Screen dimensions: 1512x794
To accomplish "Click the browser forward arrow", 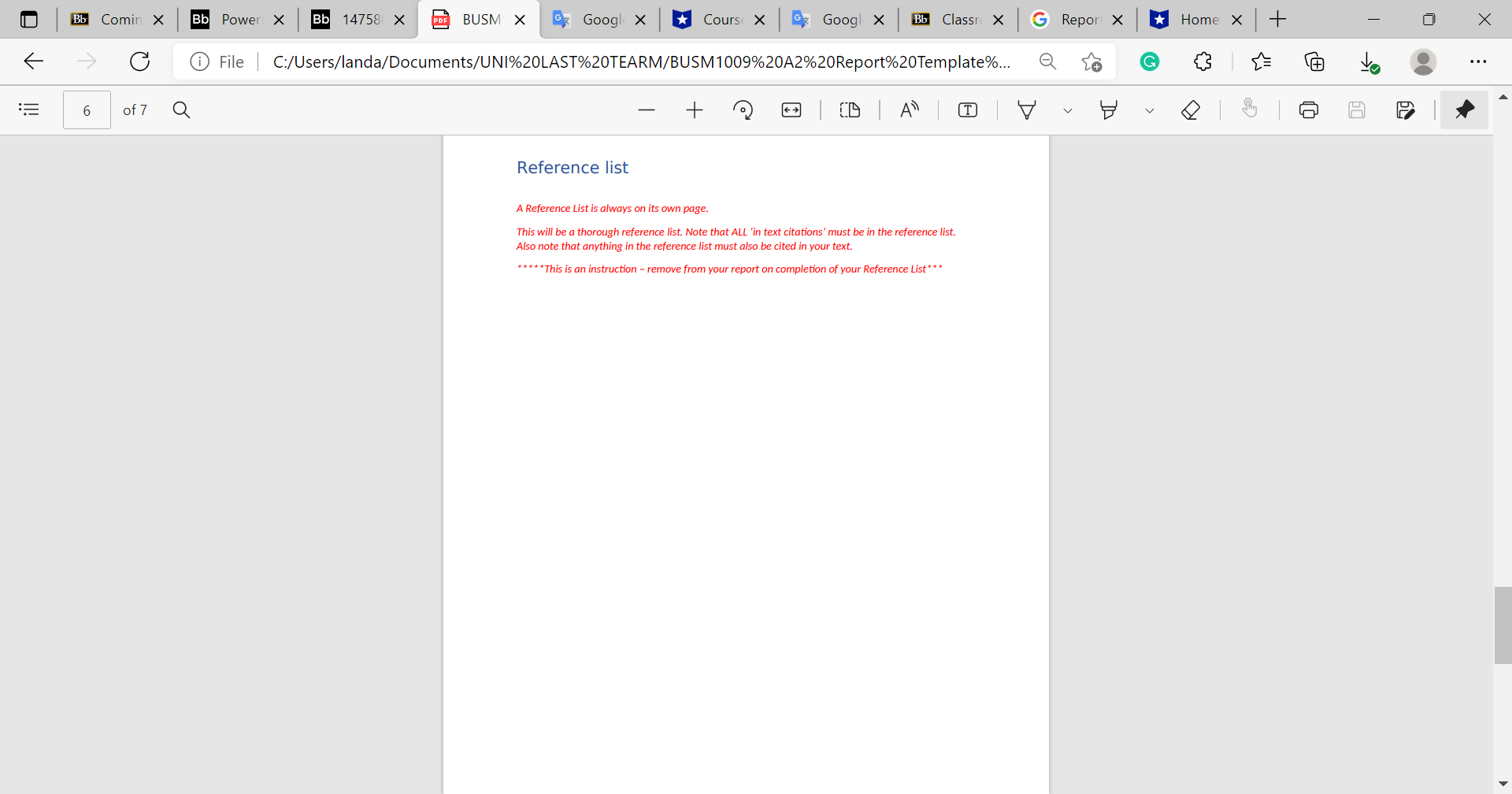I will (x=87, y=61).
